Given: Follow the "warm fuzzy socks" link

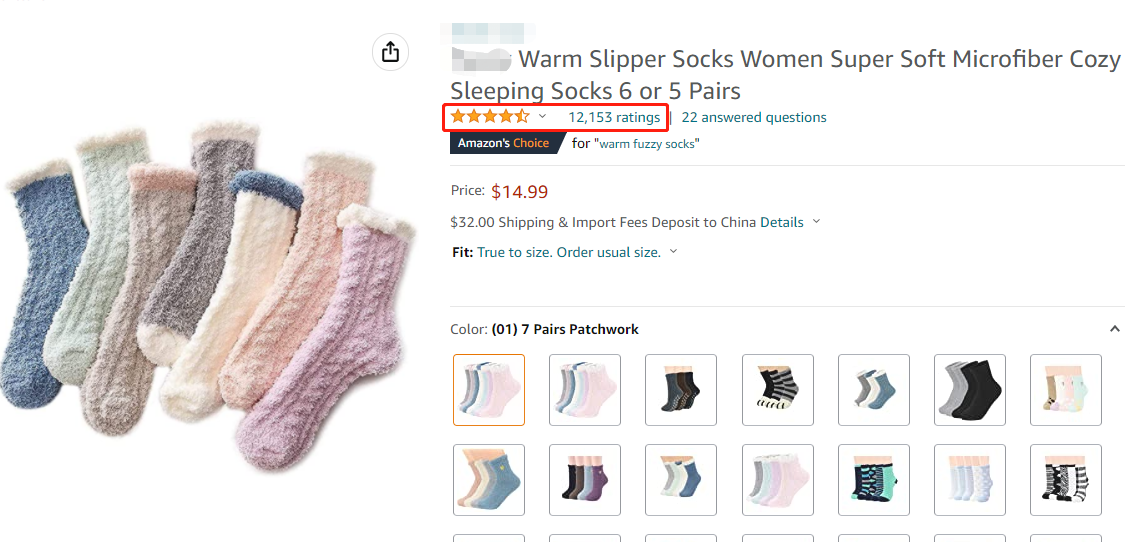Looking at the screenshot, I should pos(647,143).
